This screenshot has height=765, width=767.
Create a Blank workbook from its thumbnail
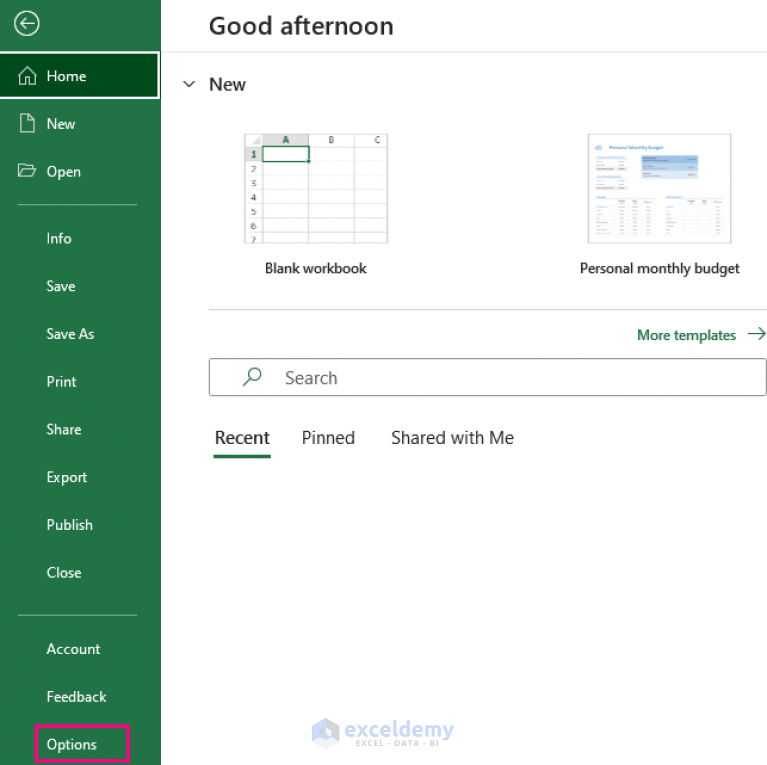pyautogui.click(x=316, y=188)
